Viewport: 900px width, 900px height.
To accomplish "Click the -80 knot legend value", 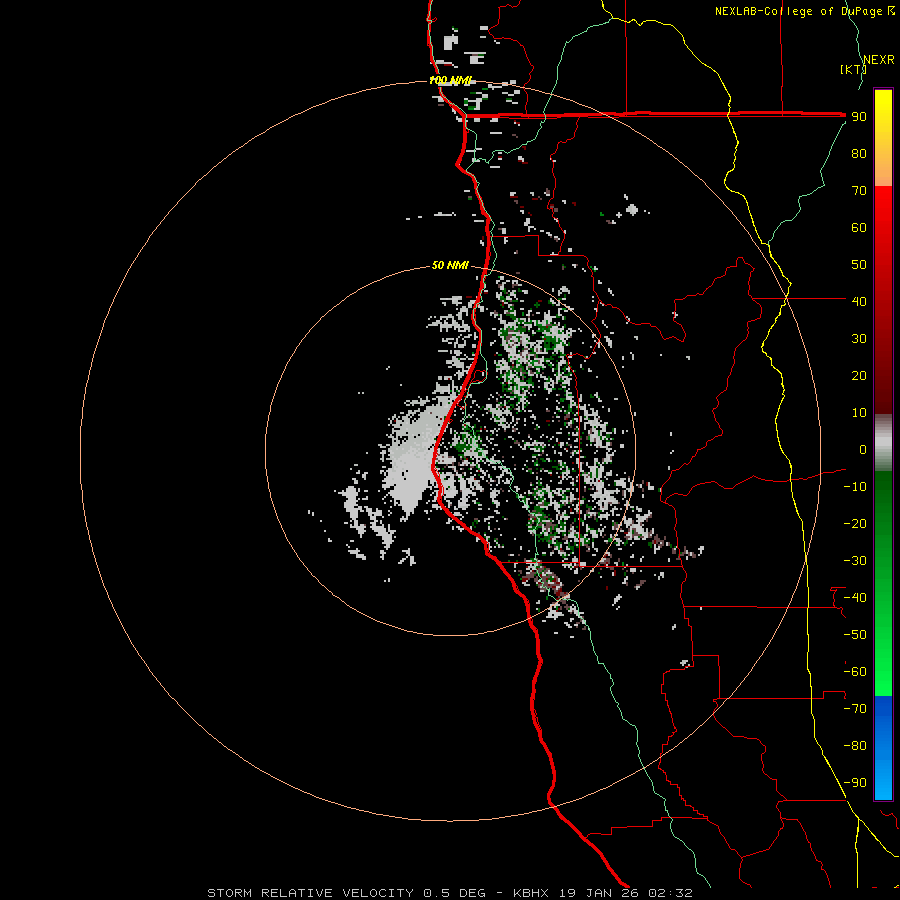I will pos(855,746).
